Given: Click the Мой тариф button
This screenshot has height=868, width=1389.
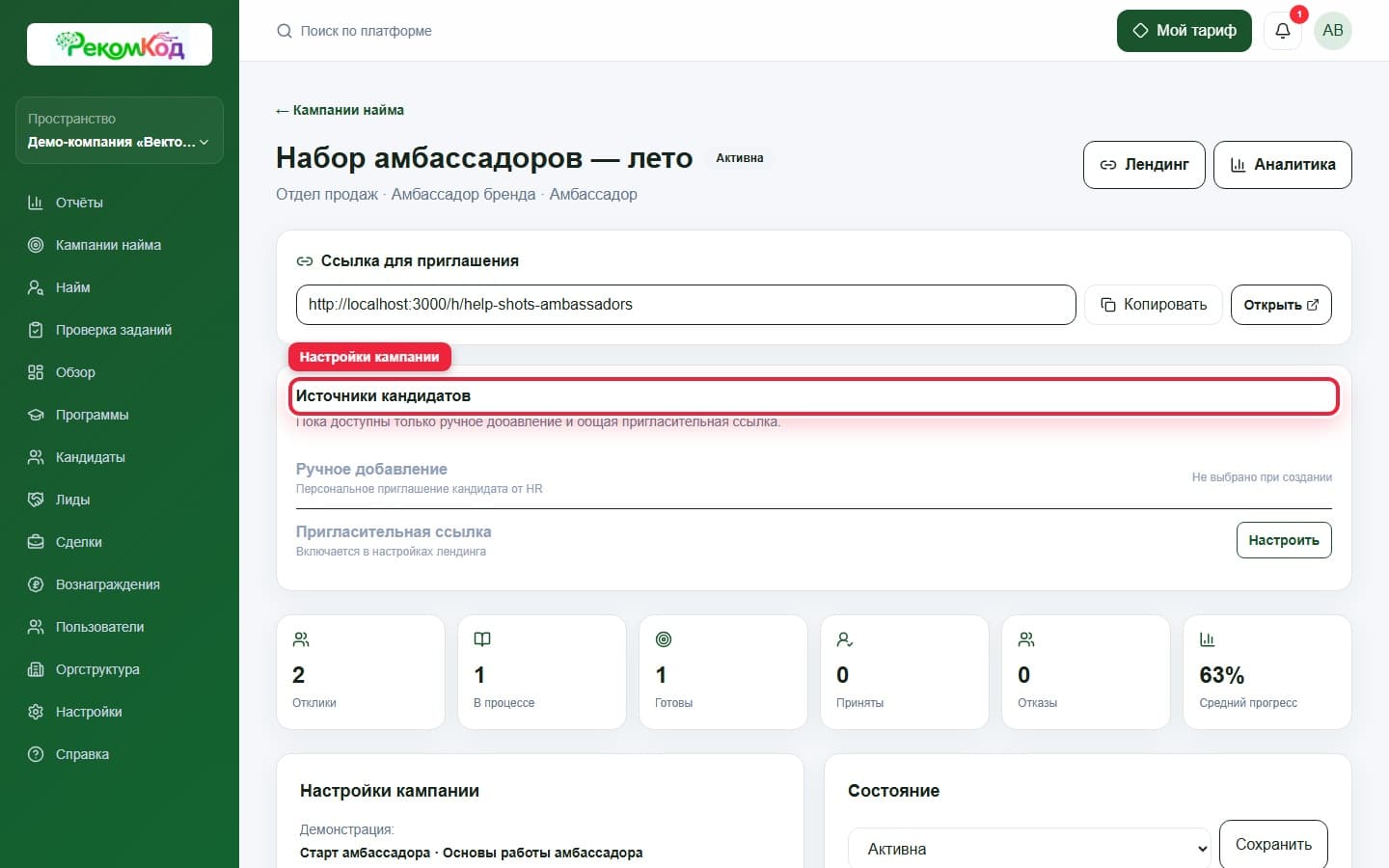Looking at the screenshot, I should [1185, 31].
